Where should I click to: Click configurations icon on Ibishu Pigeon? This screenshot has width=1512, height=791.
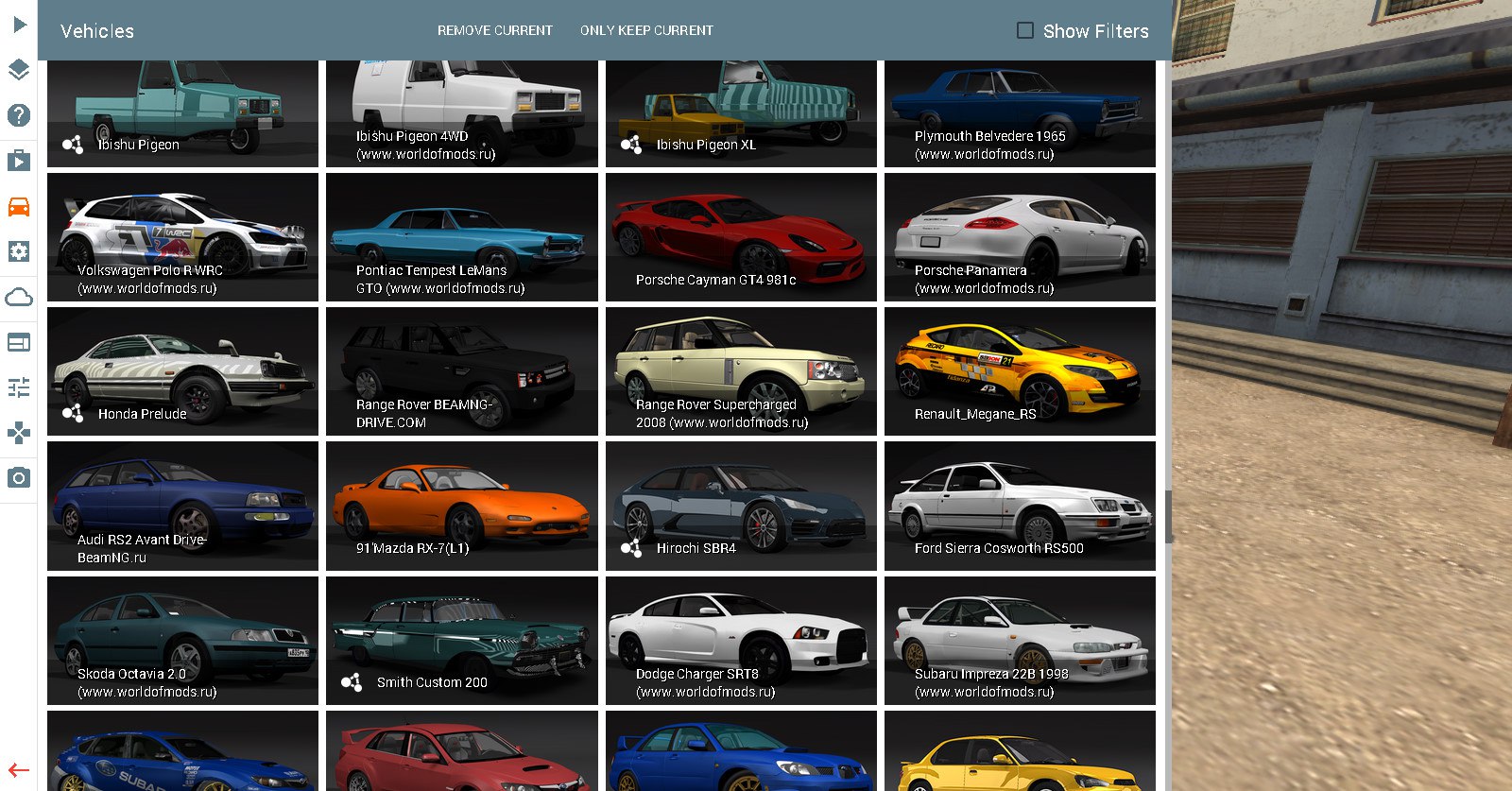pos(73,145)
